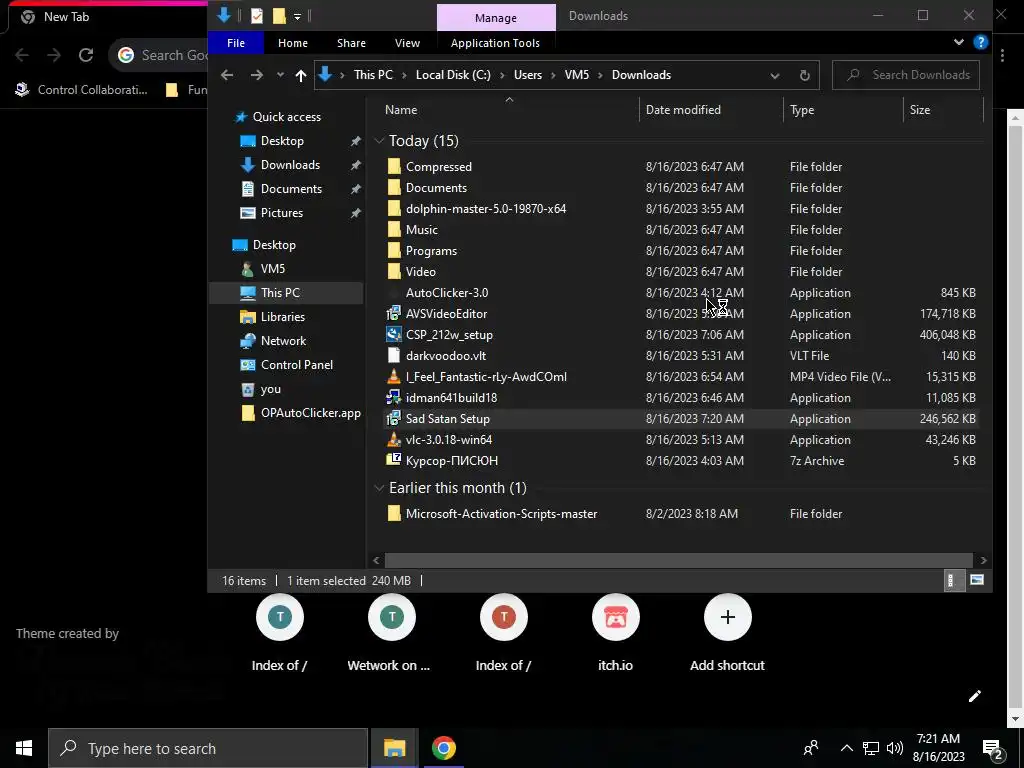Image resolution: width=1024 pixels, height=768 pixels.
Task: Open Explorer Help question mark icon
Action: coord(980,42)
